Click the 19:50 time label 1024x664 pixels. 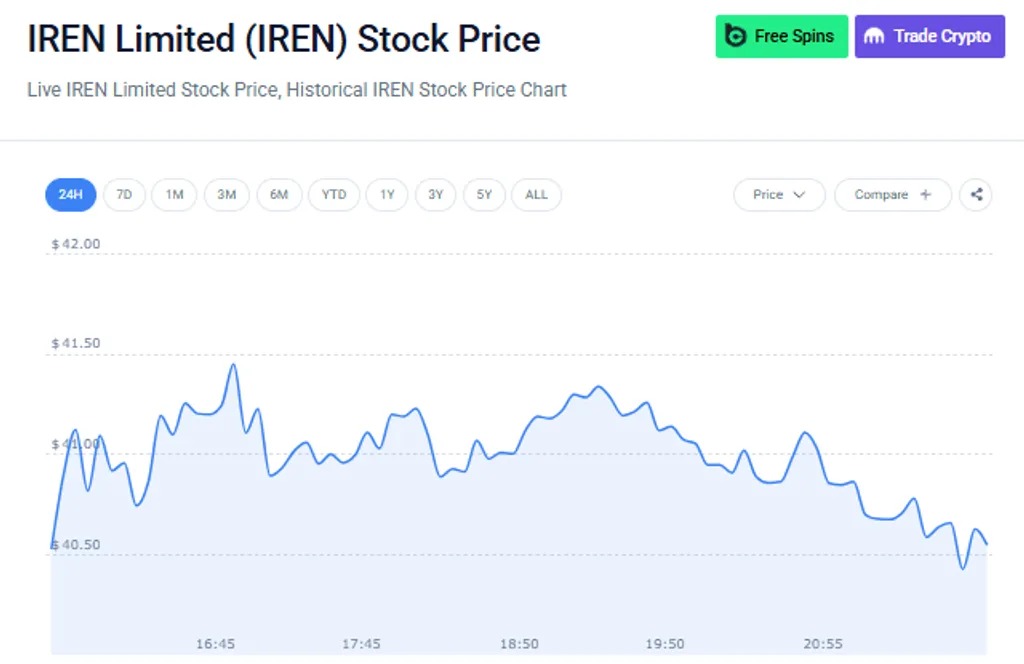coord(665,644)
